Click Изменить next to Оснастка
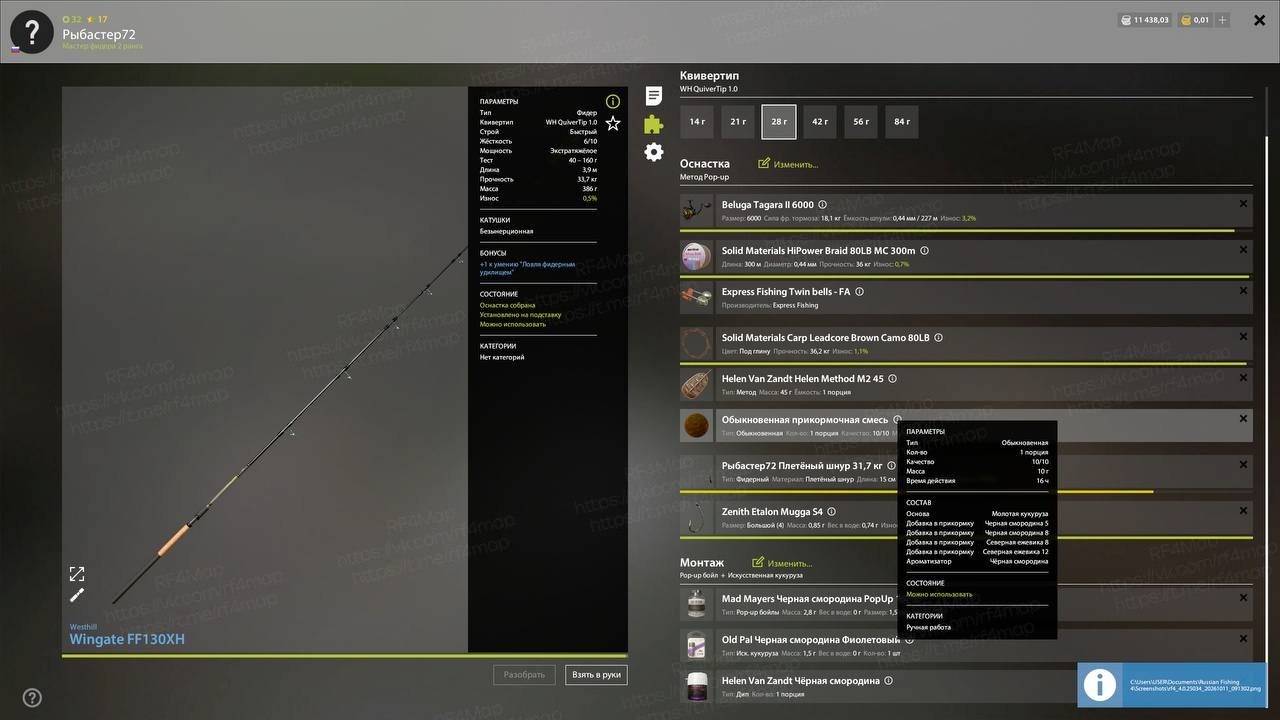This screenshot has width=1280, height=720. pyautogui.click(x=789, y=164)
